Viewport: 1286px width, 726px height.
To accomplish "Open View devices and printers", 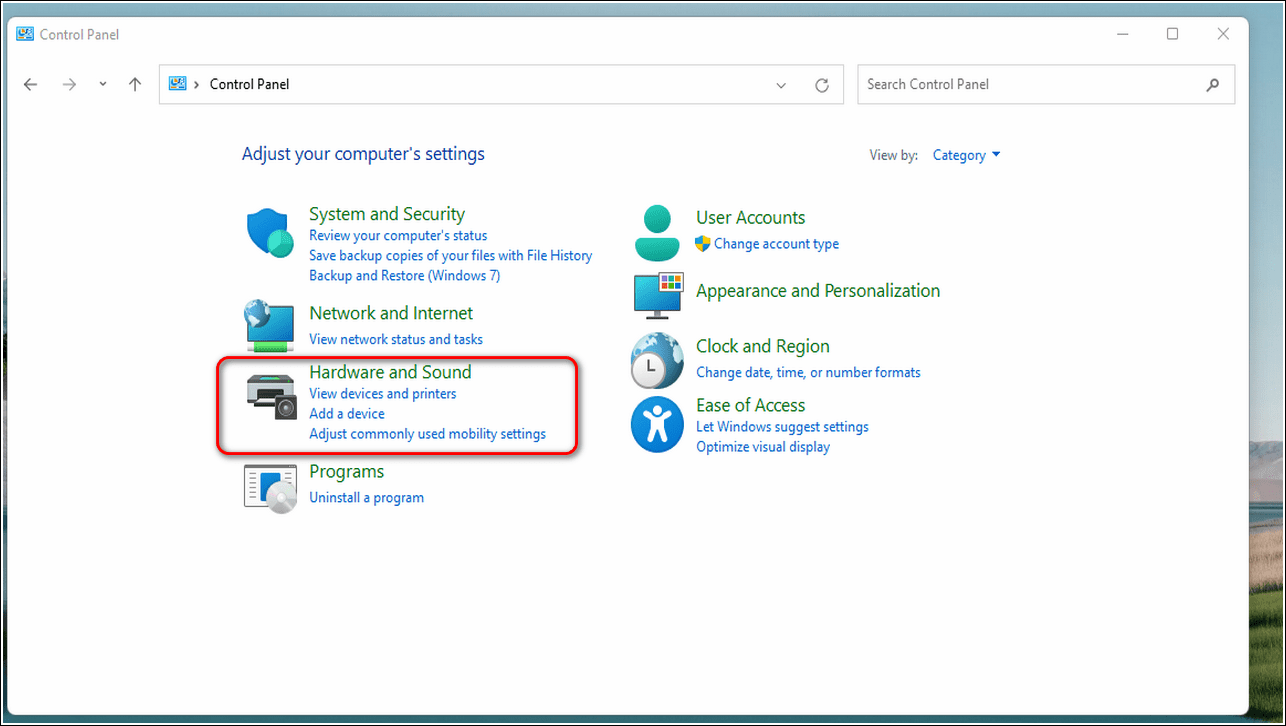I will coord(382,393).
